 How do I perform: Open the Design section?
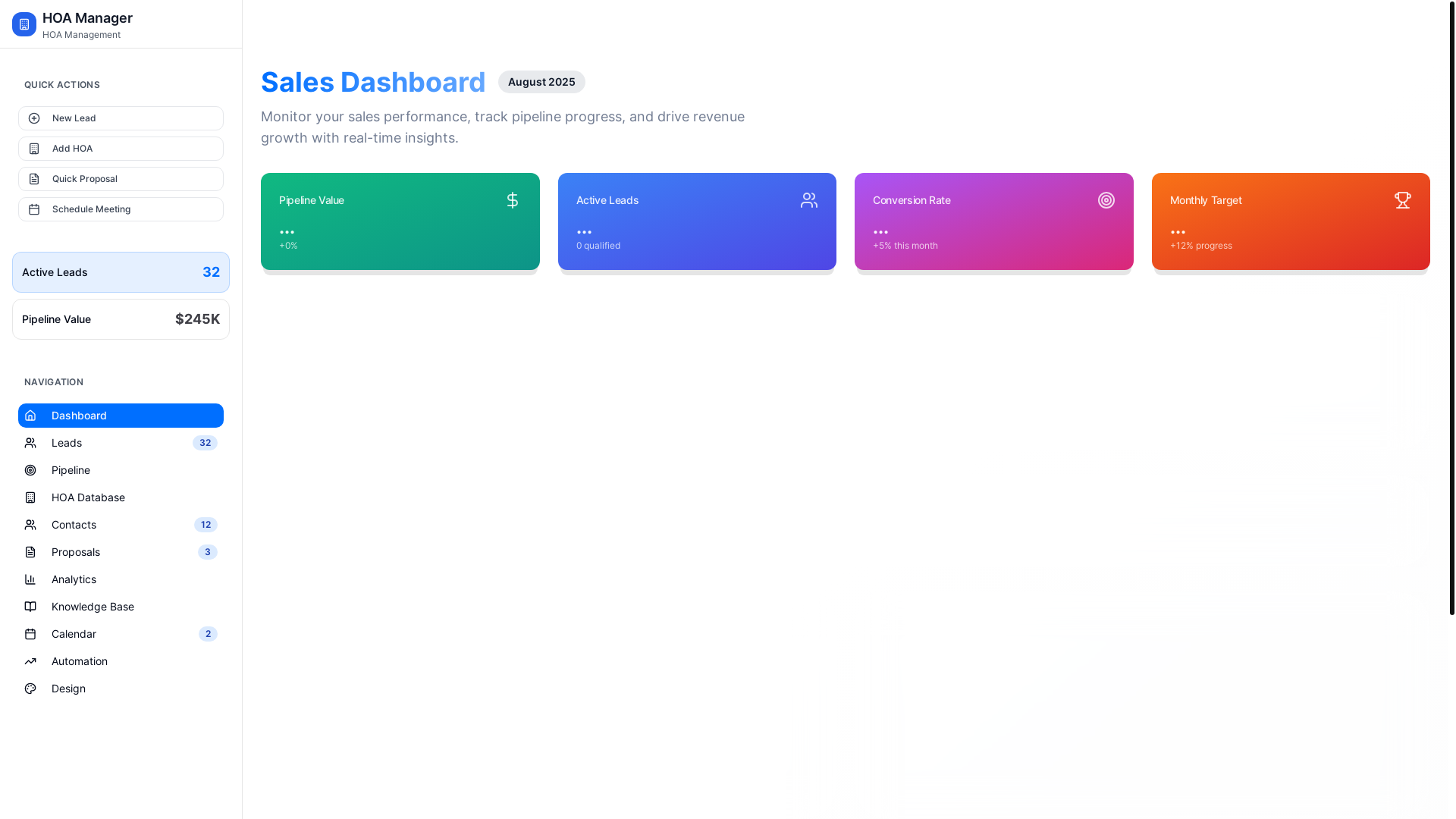(121, 689)
